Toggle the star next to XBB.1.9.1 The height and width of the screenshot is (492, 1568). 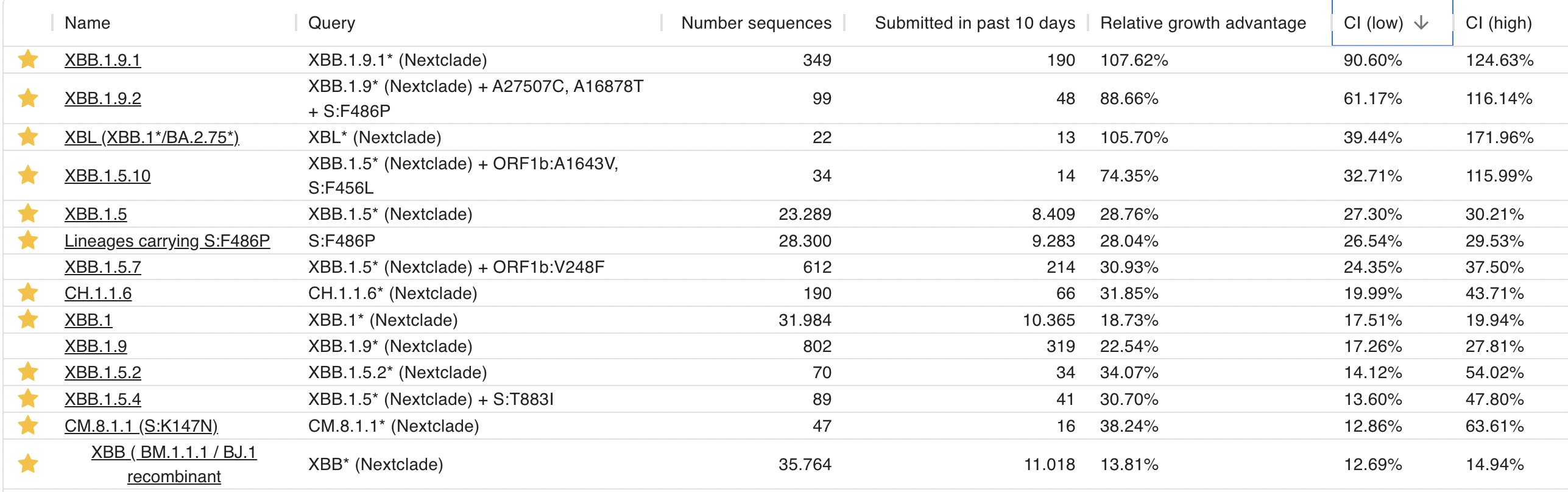point(27,60)
